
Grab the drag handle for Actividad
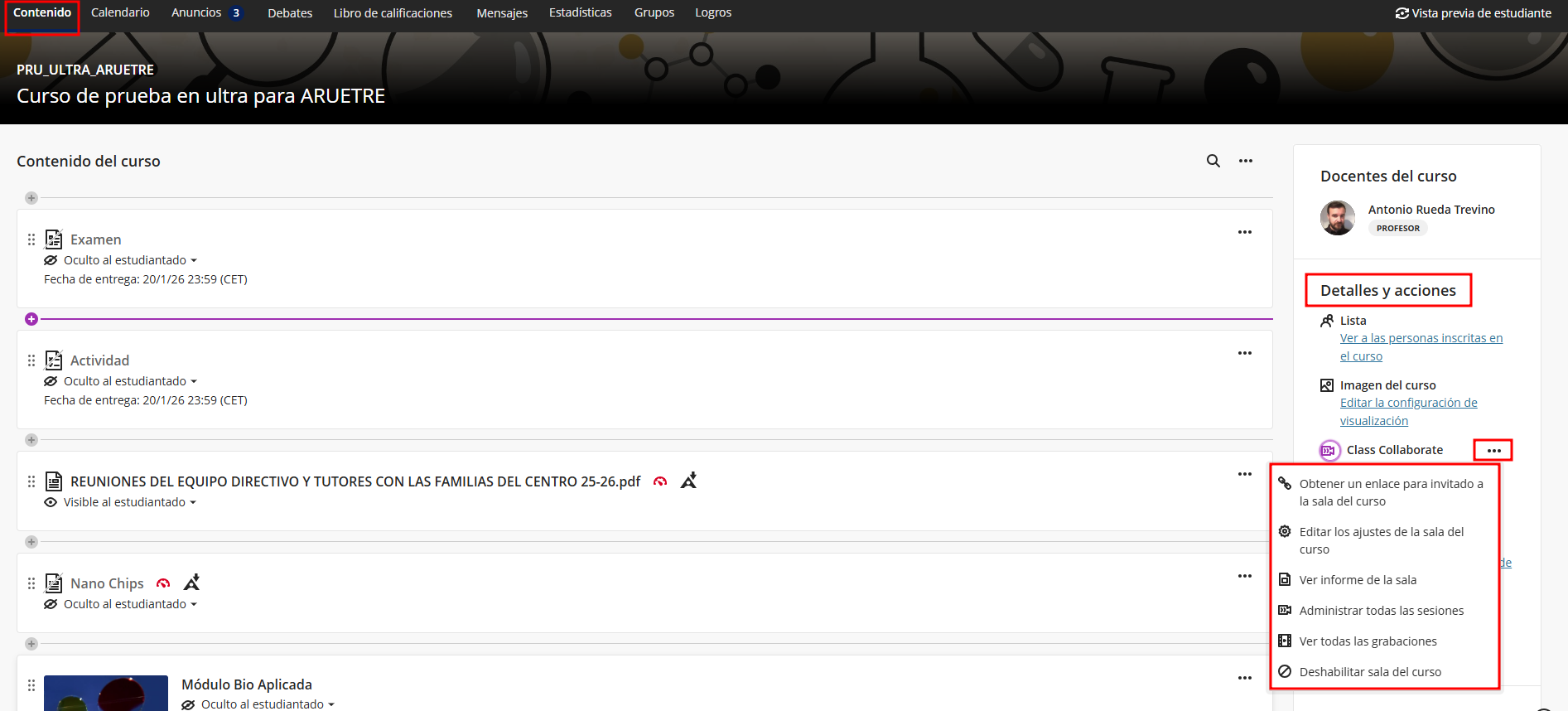31,360
